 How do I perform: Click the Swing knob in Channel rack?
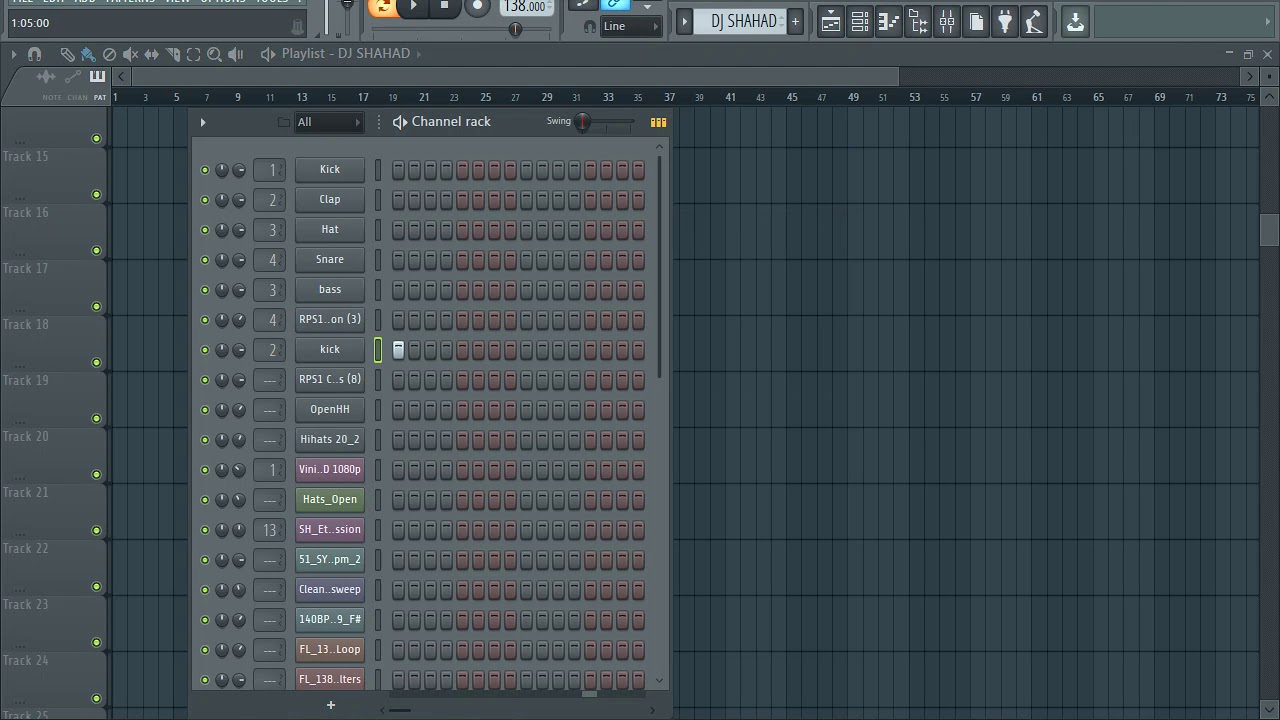pos(583,122)
